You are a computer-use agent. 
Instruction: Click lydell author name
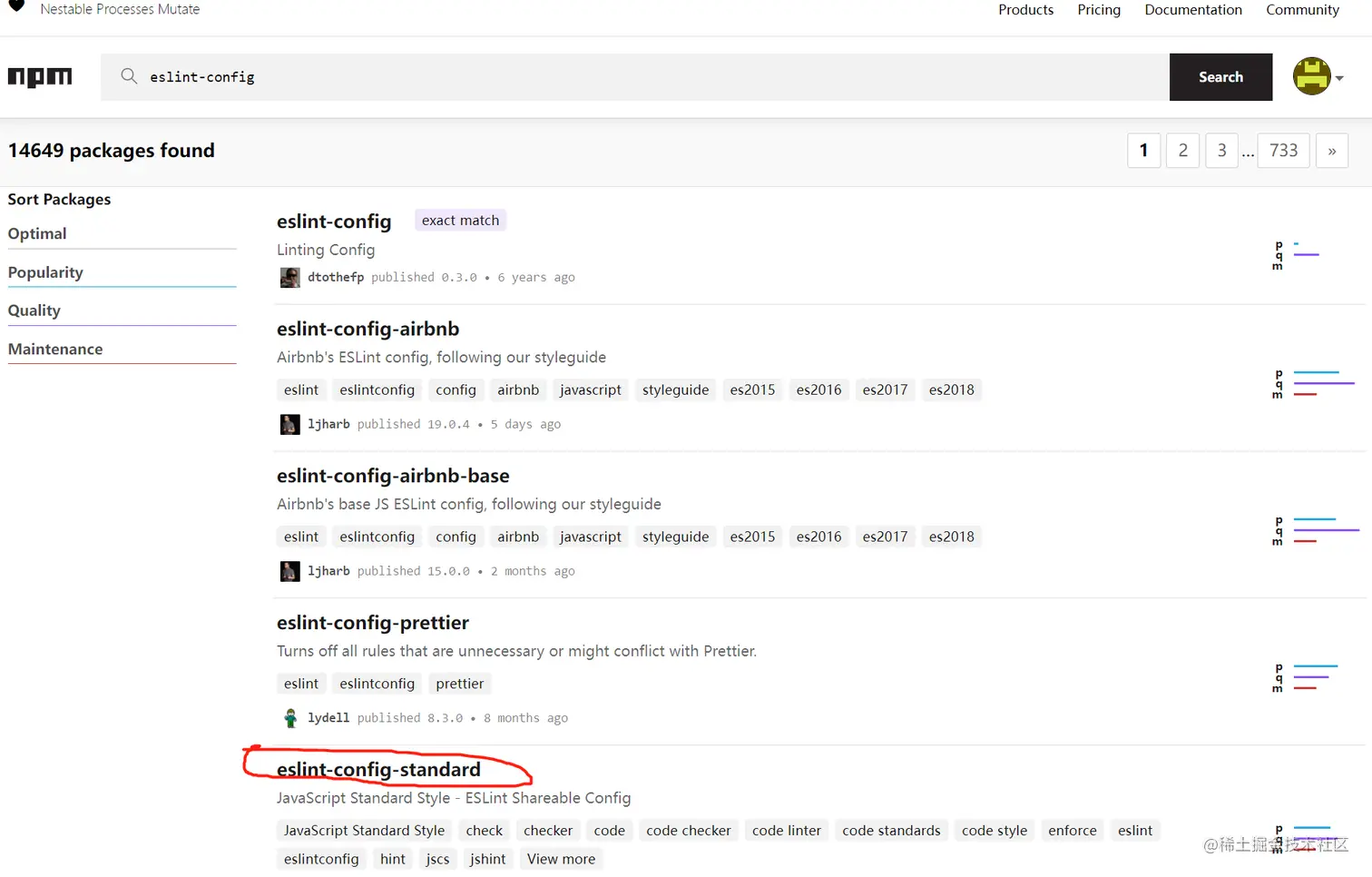click(x=328, y=718)
